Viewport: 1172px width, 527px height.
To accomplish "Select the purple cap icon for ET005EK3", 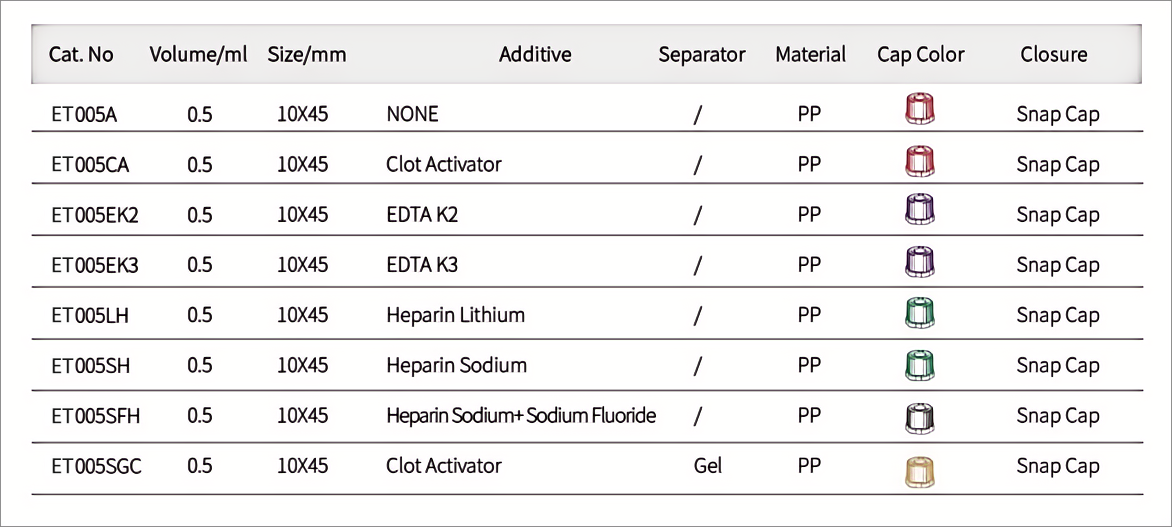I will click(x=918, y=261).
